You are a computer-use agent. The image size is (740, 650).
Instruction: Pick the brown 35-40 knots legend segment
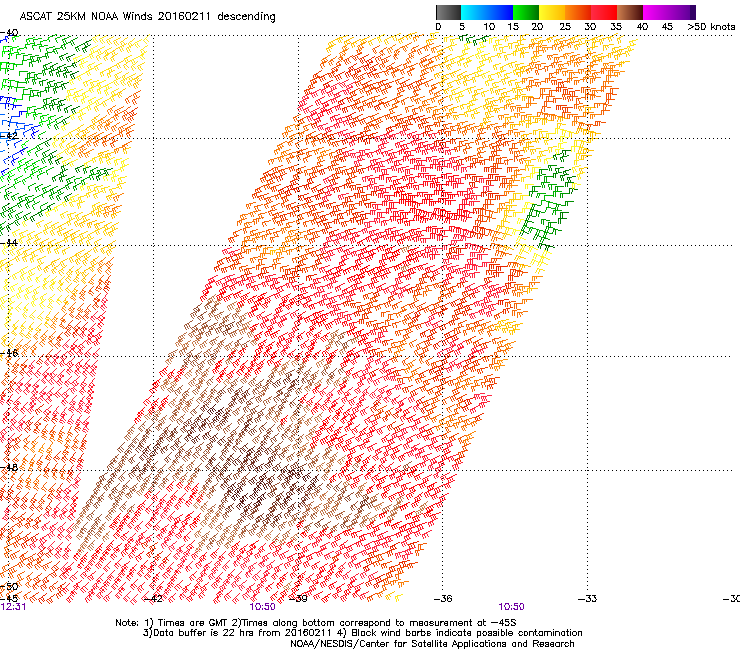pos(630,12)
